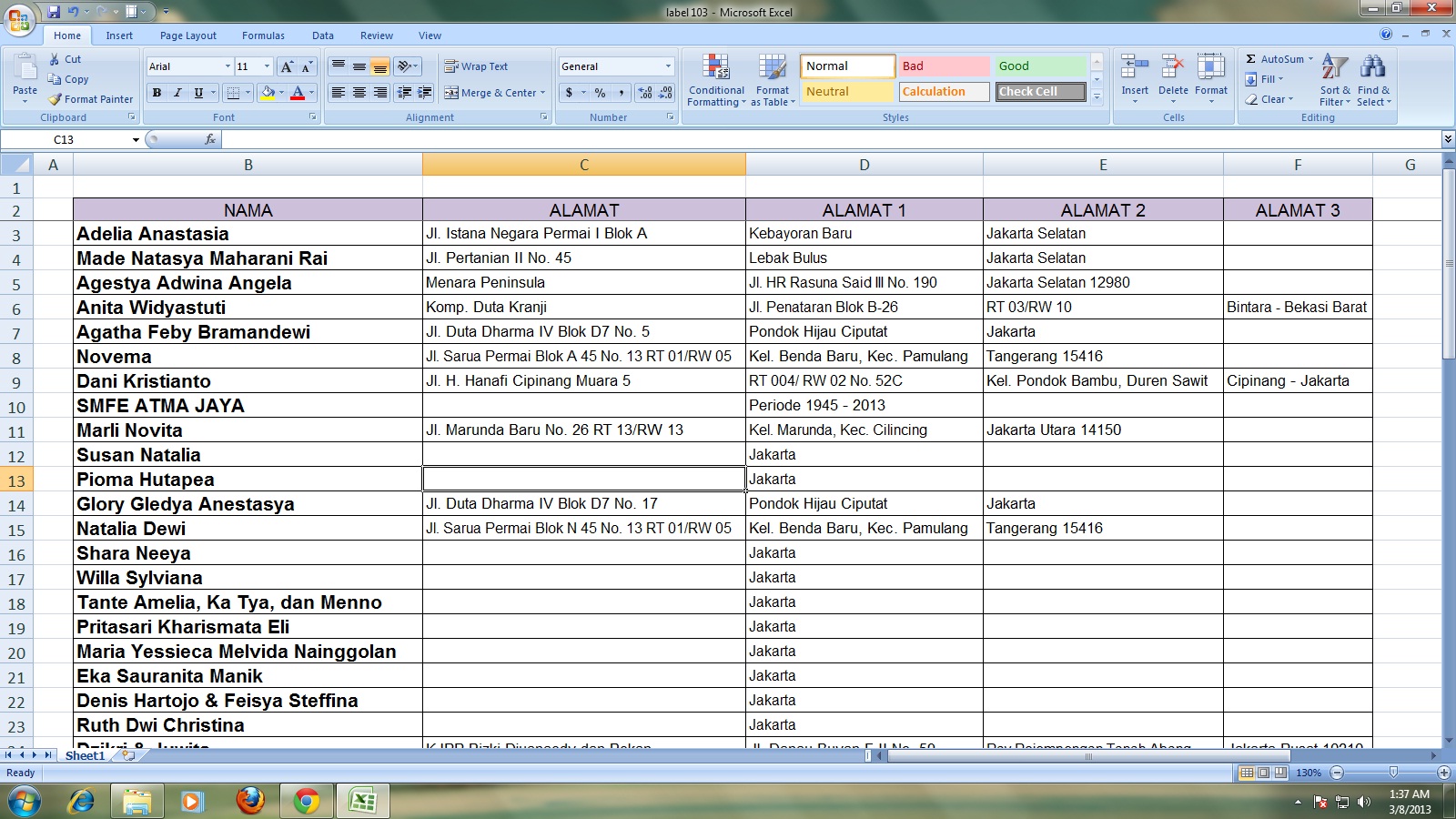Expand the cell Styles gallery

[x=1097, y=96]
